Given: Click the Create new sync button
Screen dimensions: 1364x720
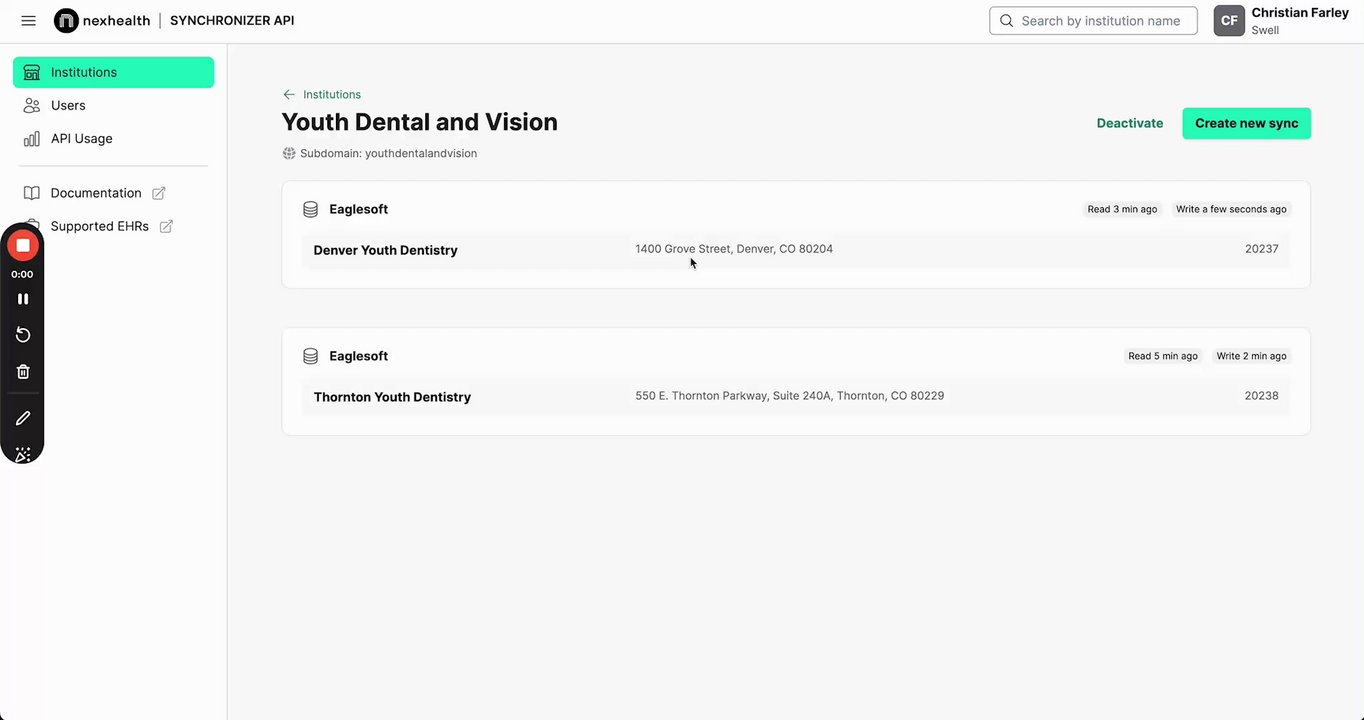Looking at the screenshot, I should [1246, 123].
